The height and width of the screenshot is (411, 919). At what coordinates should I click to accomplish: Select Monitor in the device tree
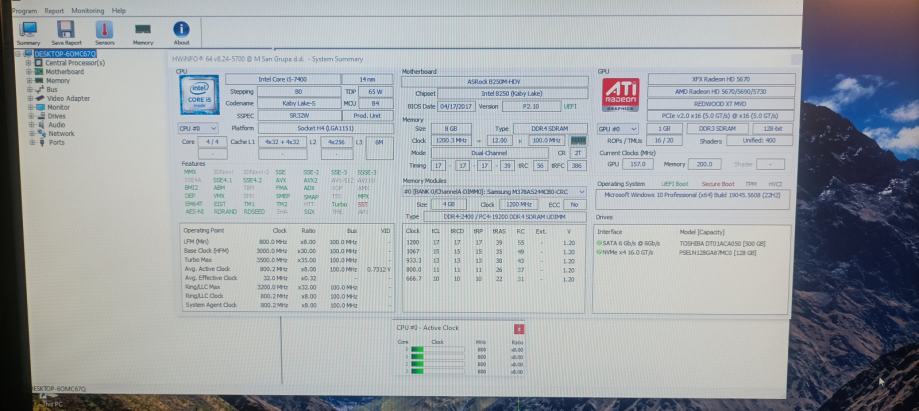point(59,107)
